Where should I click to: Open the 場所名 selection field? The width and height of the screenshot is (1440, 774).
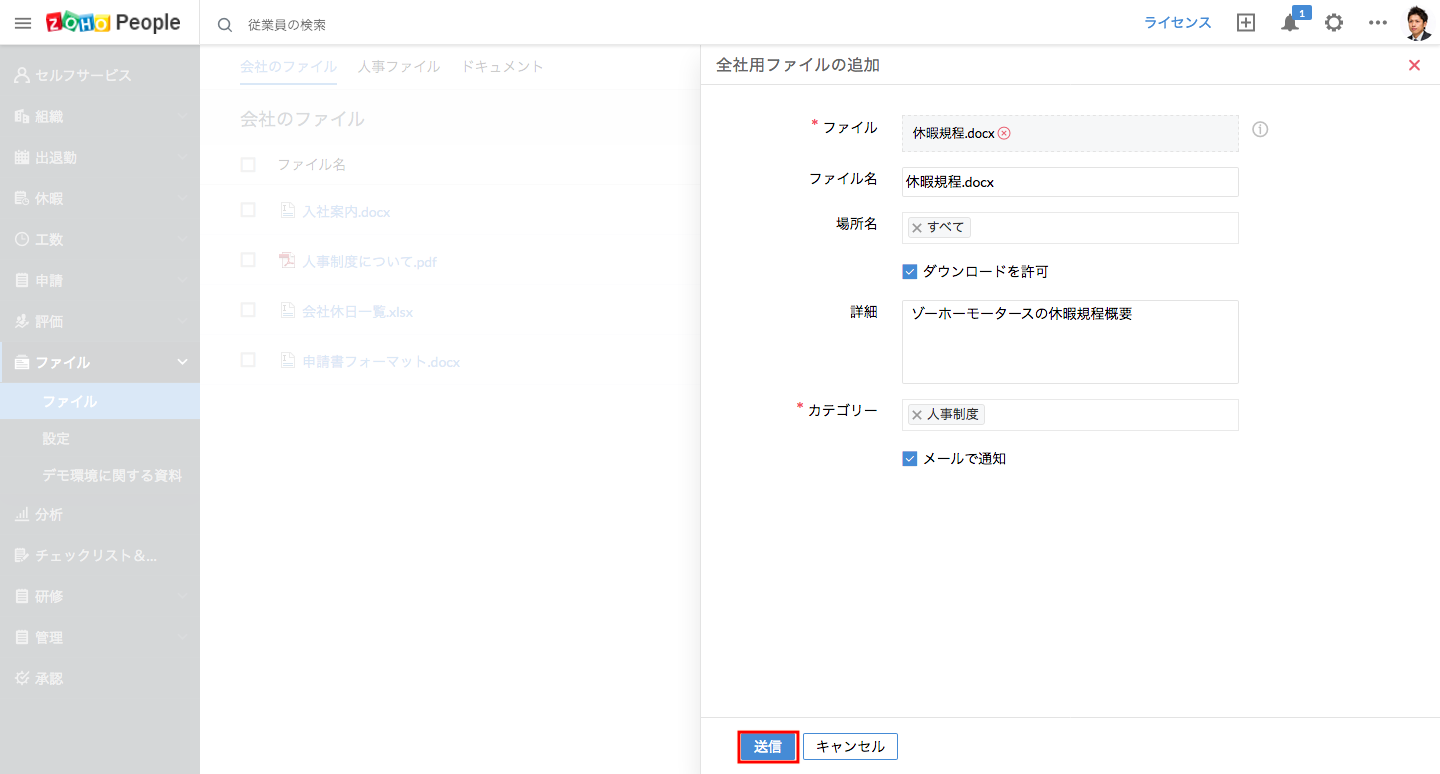(1100, 228)
